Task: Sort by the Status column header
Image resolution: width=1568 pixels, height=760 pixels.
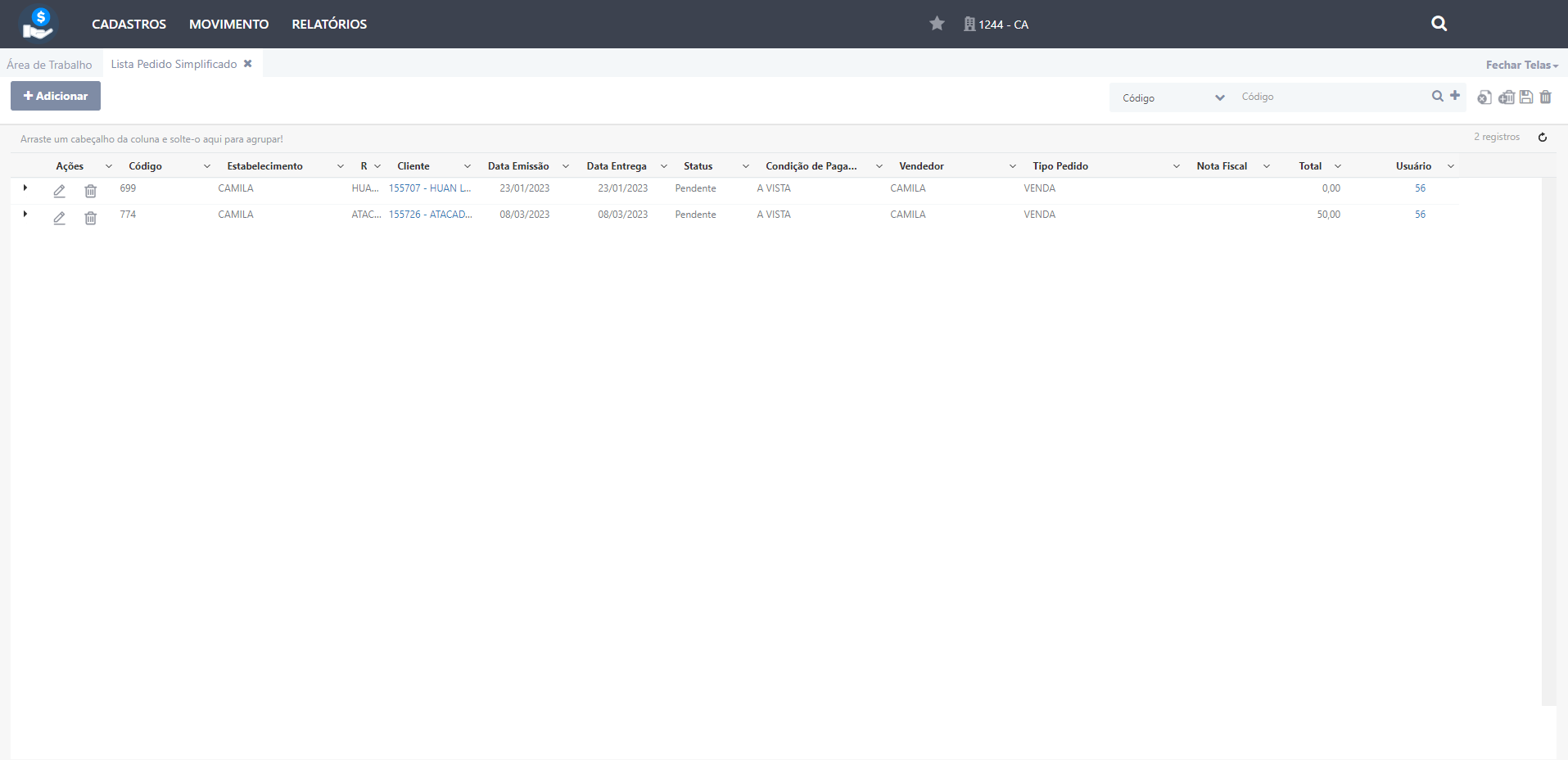Action: (x=698, y=166)
